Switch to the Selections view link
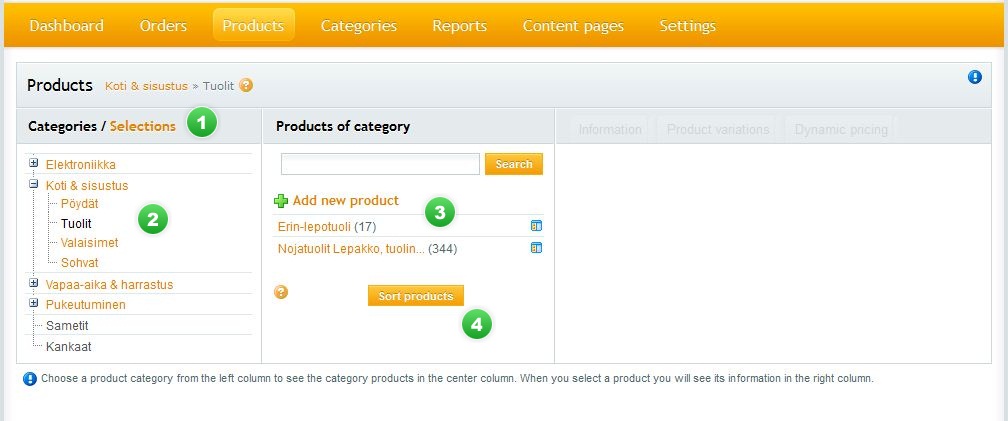Image resolution: width=1008 pixels, height=421 pixels. pyautogui.click(x=142, y=126)
